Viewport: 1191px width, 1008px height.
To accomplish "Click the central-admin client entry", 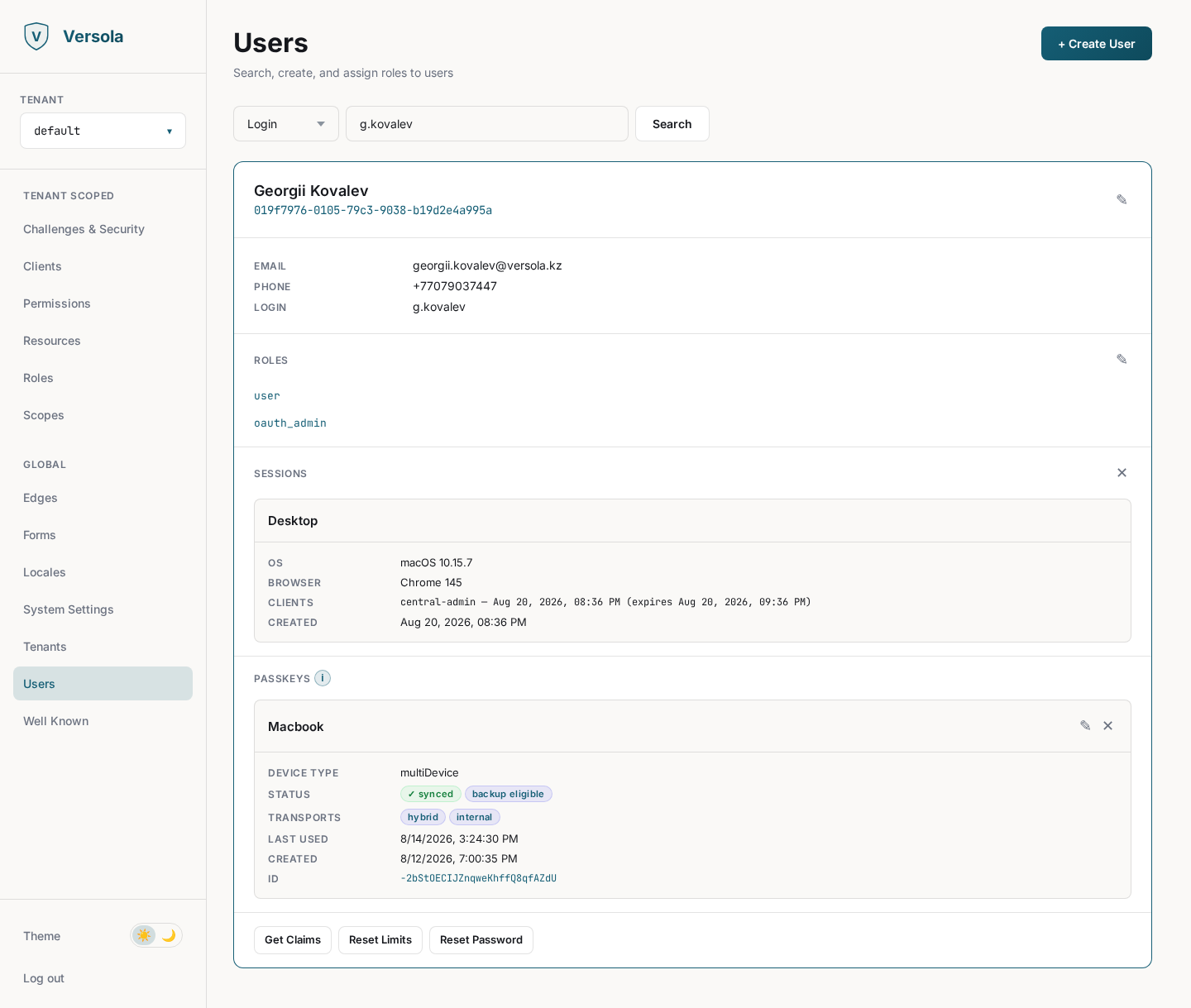I will pyautogui.click(x=605, y=602).
